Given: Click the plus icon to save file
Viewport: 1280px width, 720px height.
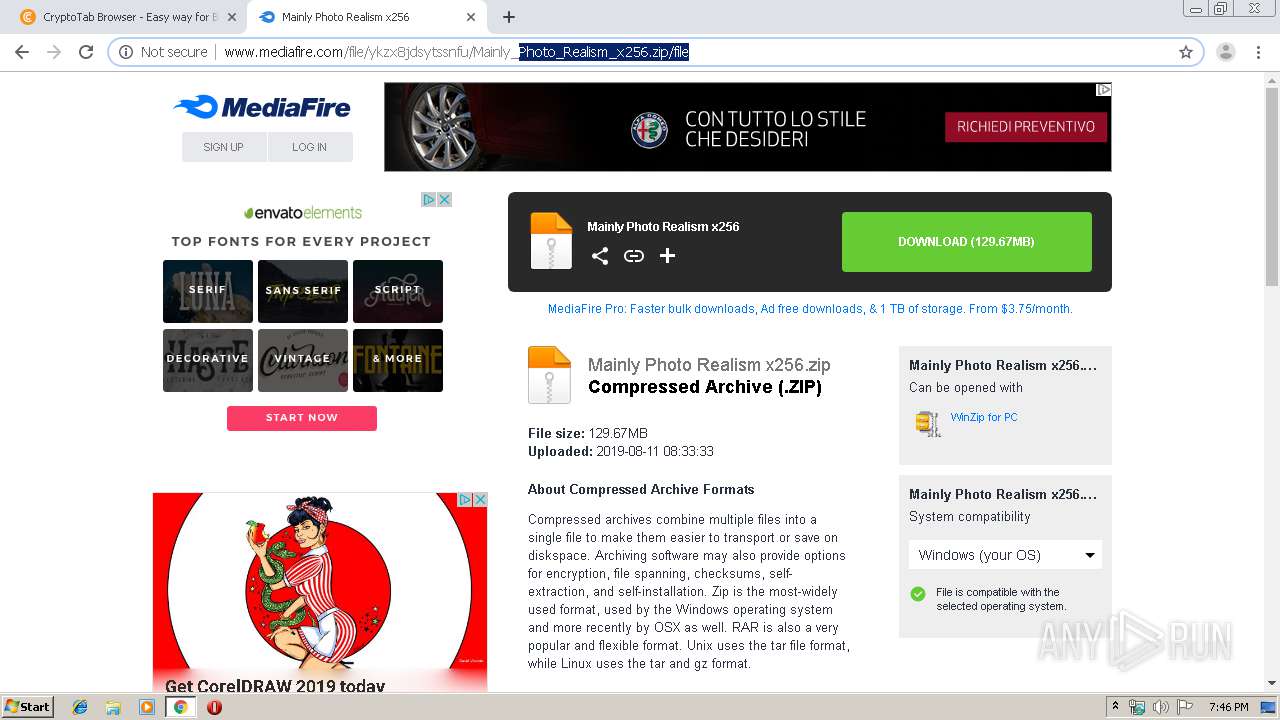Looking at the screenshot, I should (x=668, y=256).
